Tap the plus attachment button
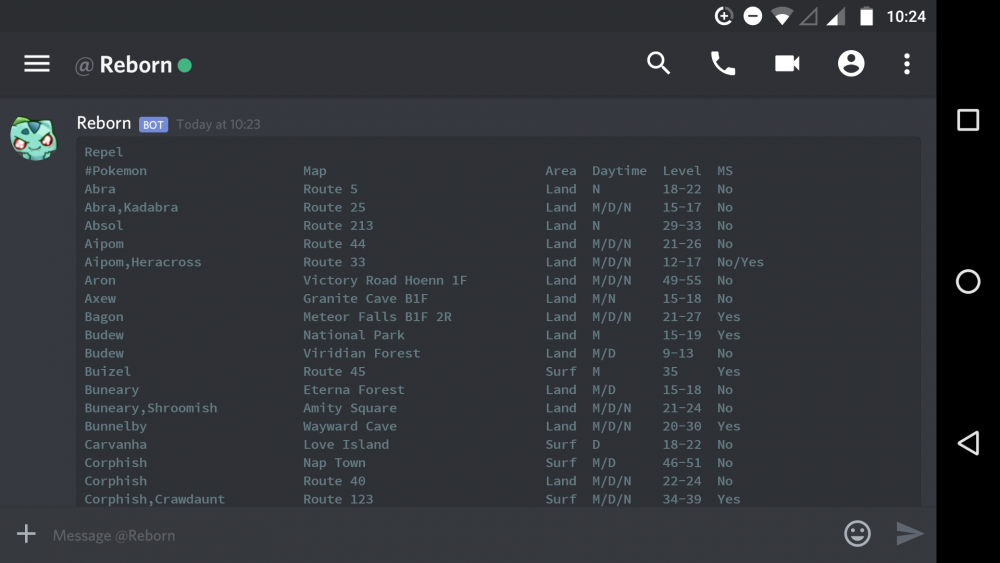The height and width of the screenshot is (563, 1000). [x=27, y=534]
